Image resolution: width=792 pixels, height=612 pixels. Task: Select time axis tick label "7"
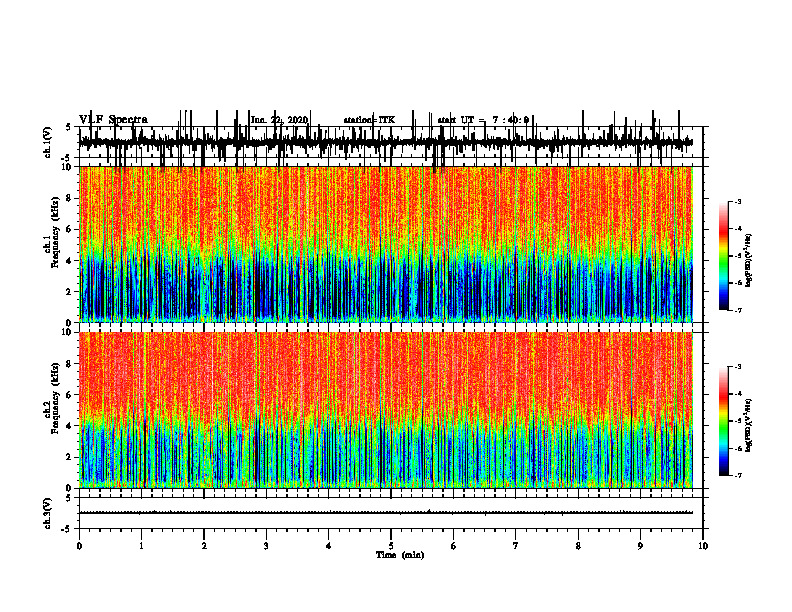516,546
